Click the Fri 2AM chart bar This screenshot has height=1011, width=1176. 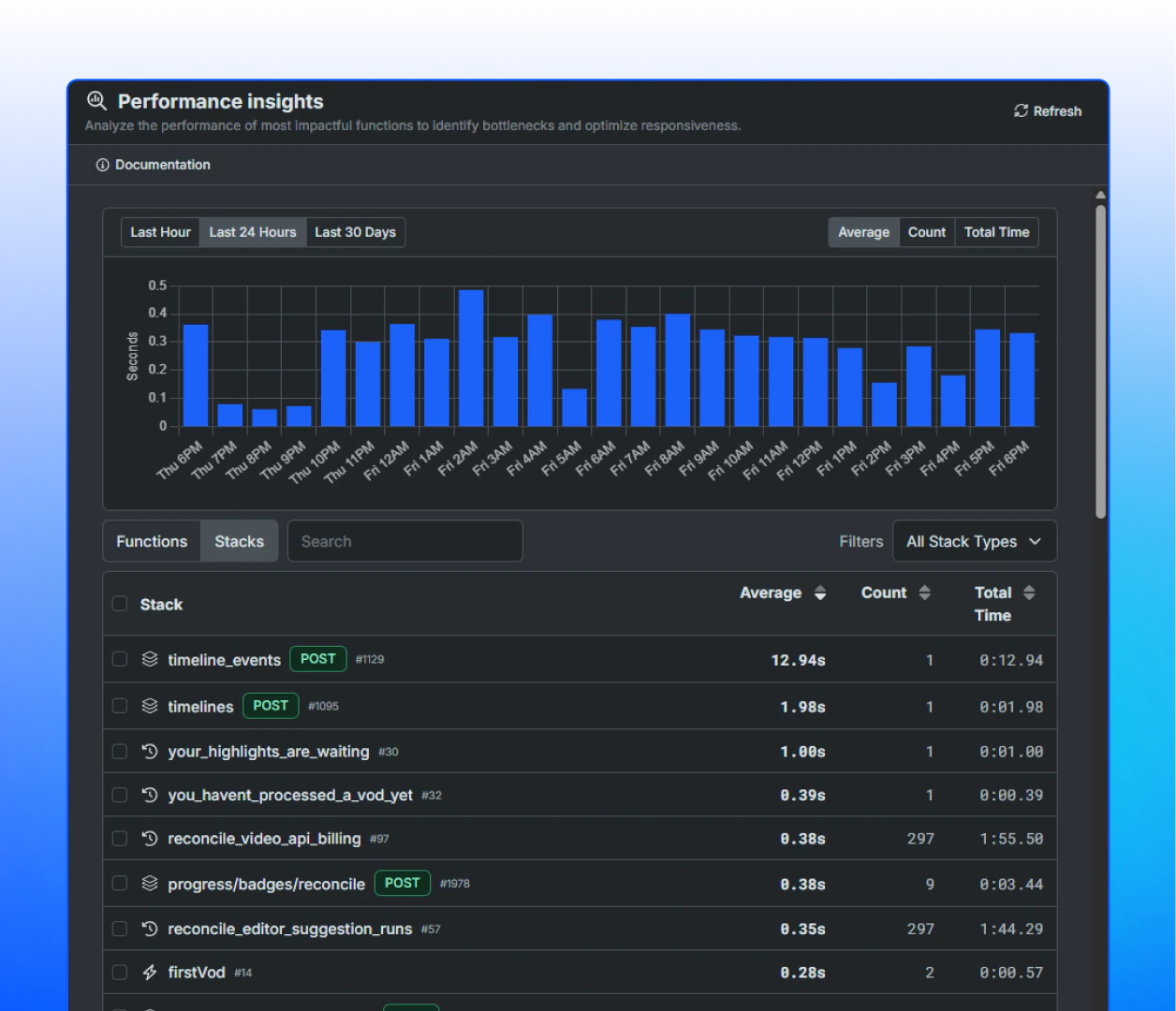pos(471,358)
